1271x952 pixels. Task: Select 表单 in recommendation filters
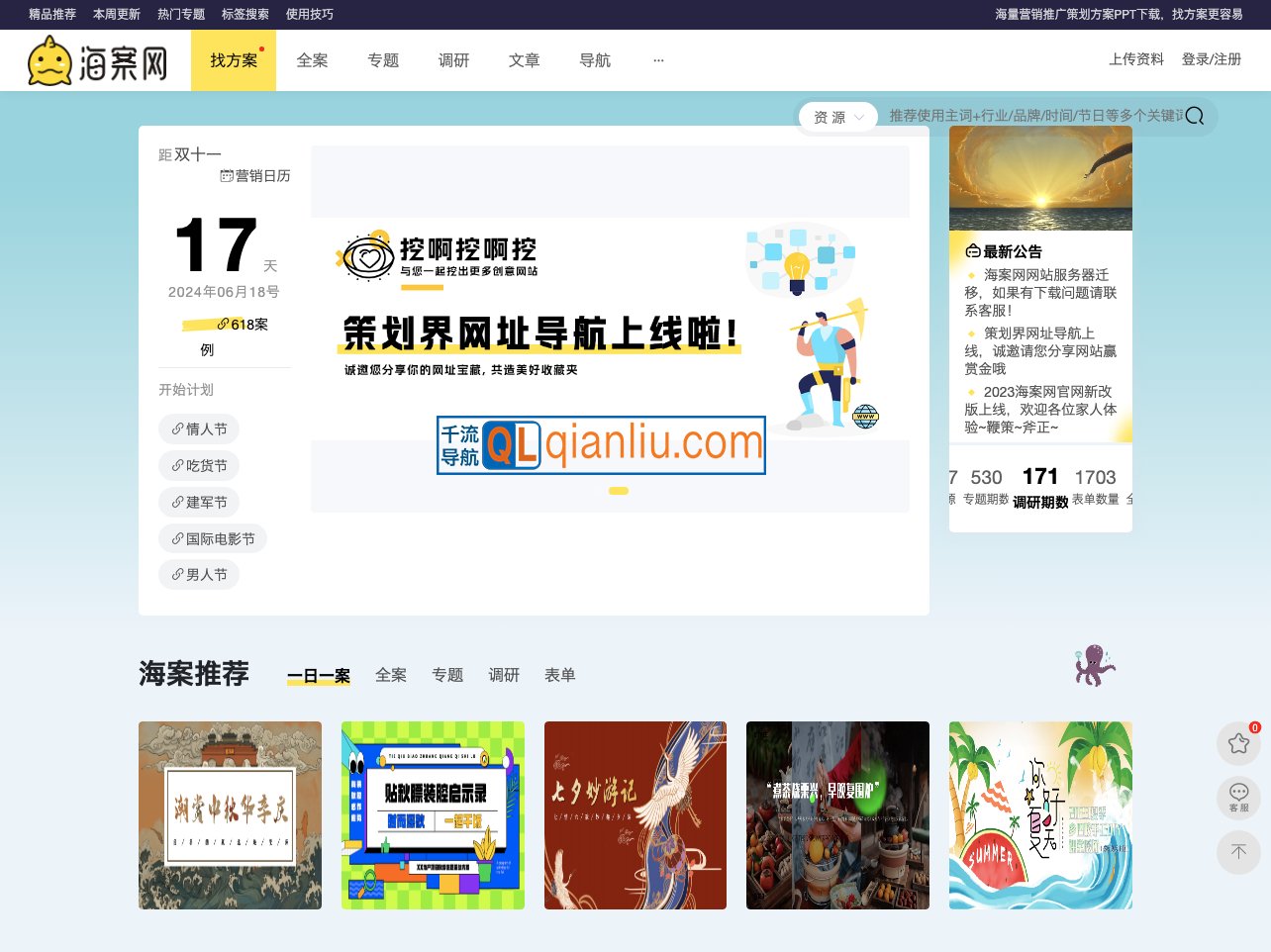[x=559, y=674]
